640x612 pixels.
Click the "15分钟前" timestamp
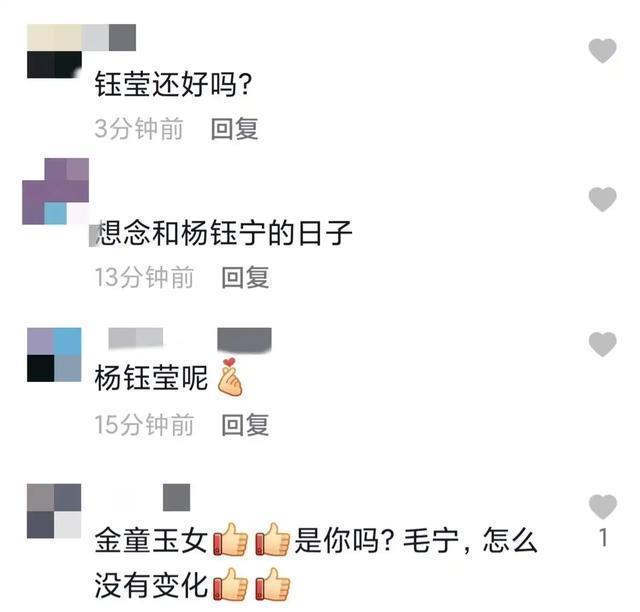click(144, 425)
